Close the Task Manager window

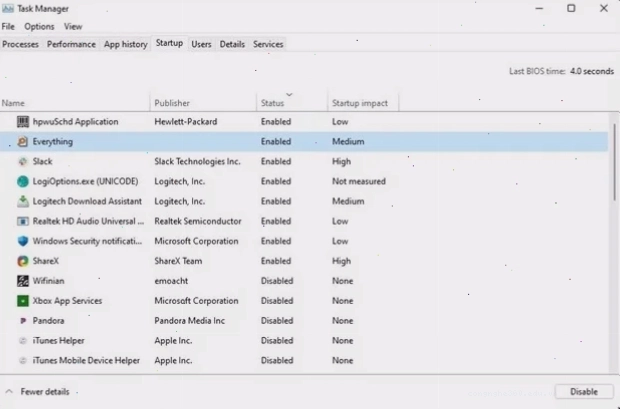pos(604,8)
